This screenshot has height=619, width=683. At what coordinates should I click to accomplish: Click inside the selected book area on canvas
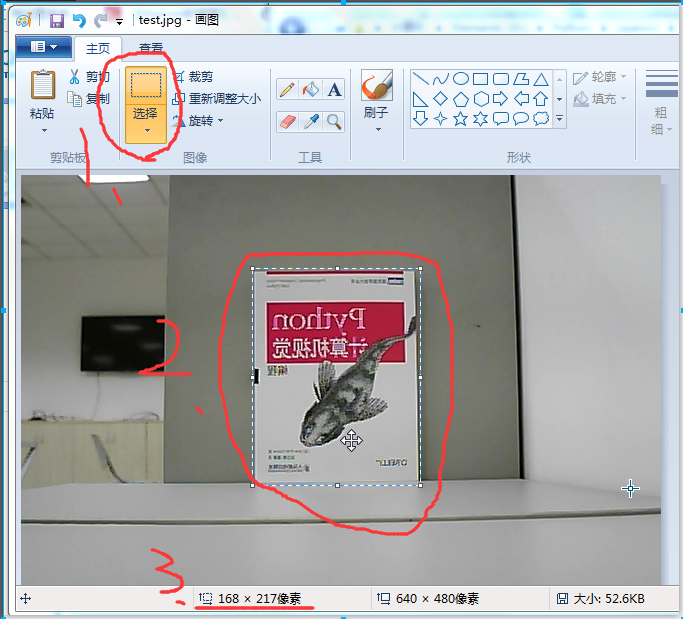point(336,377)
